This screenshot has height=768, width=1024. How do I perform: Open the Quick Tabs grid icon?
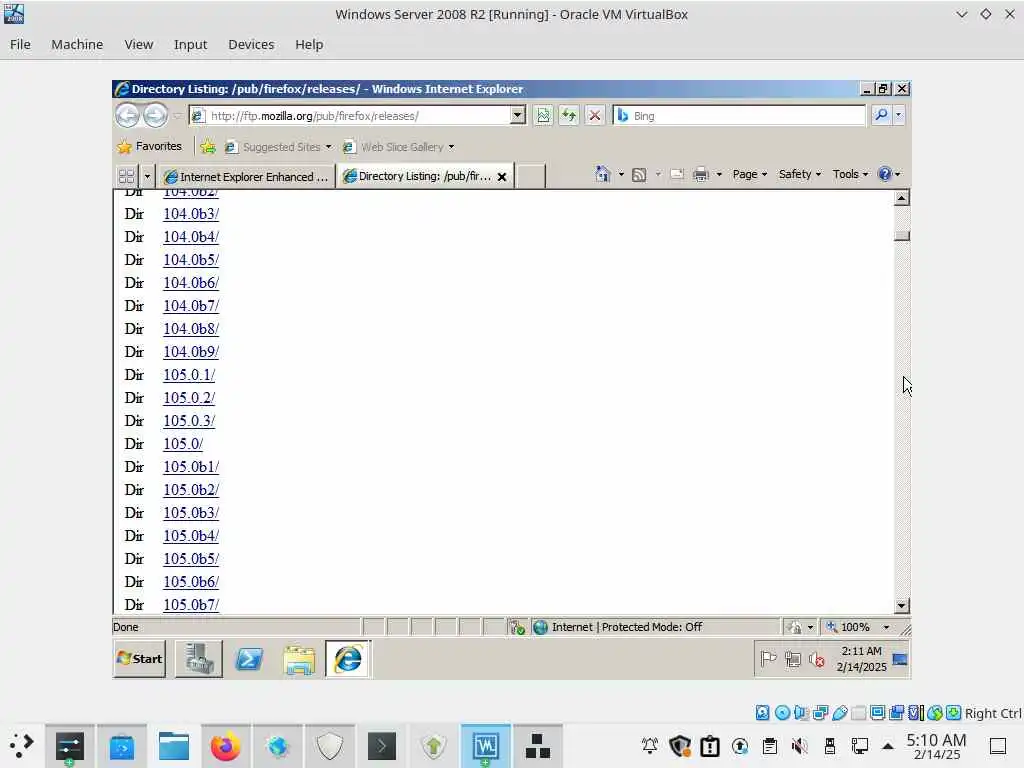pos(127,176)
